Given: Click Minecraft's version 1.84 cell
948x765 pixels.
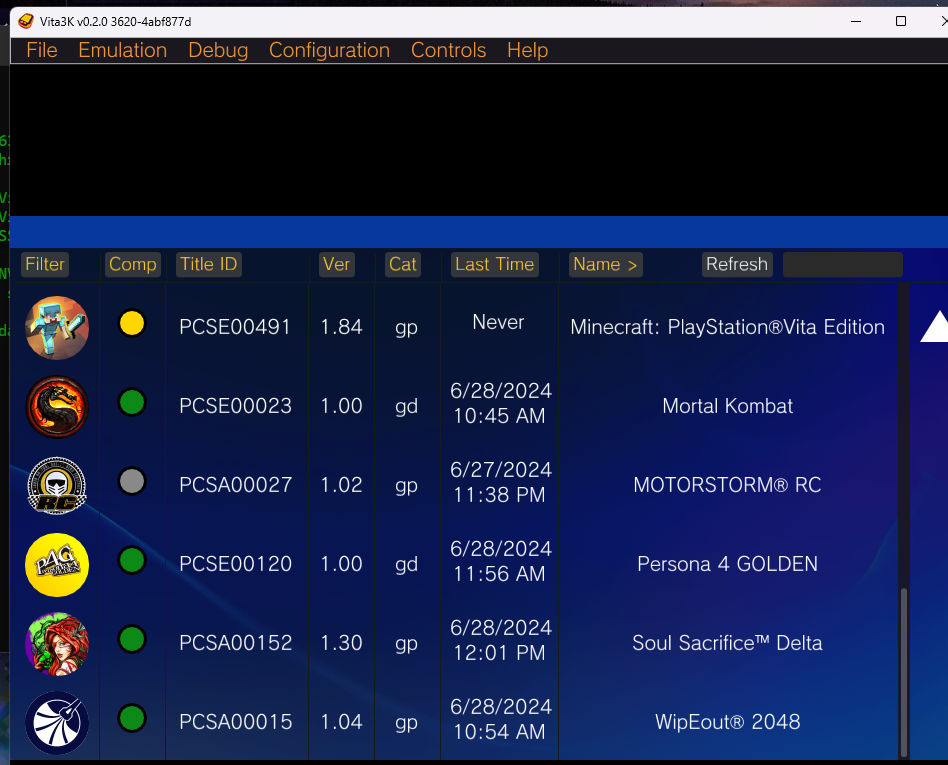Looking at the screenshot, I should click(x=342, y=327).
